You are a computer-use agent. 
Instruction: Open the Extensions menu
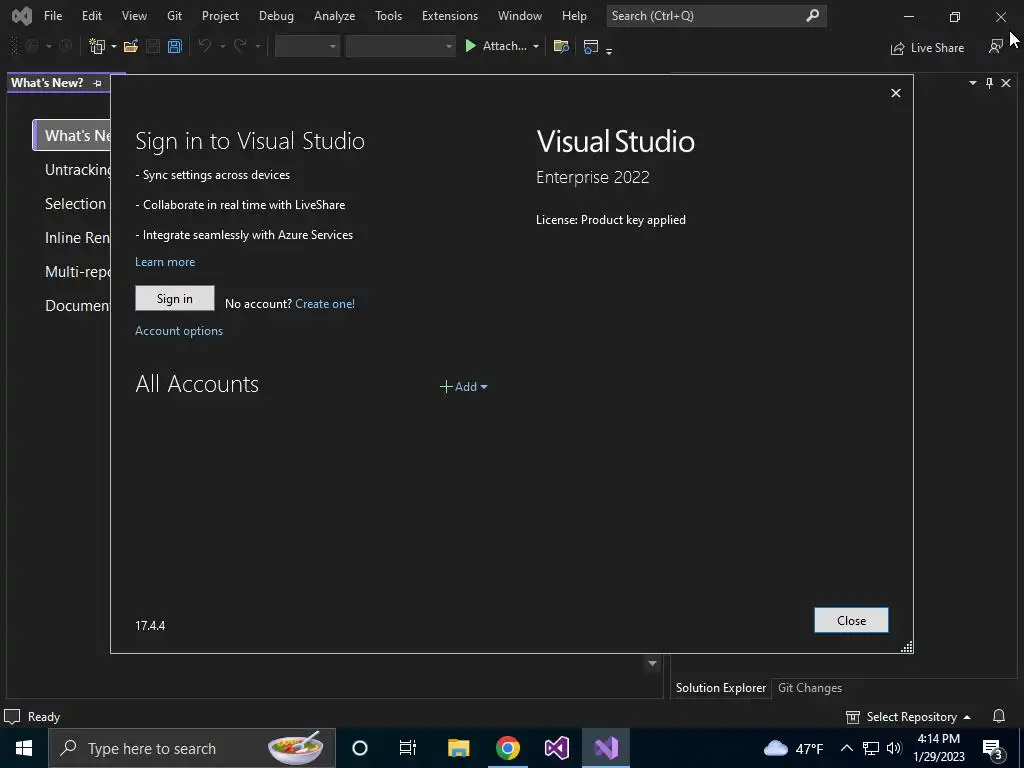450,16
